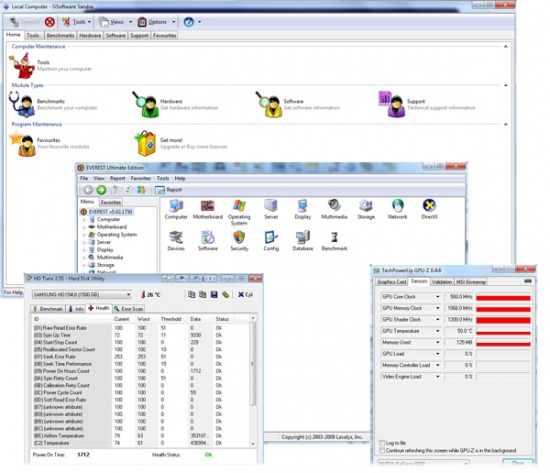Open Software module icon in Sandra
Viewport: 550px width, 473px height.
[x=269, y=105]
